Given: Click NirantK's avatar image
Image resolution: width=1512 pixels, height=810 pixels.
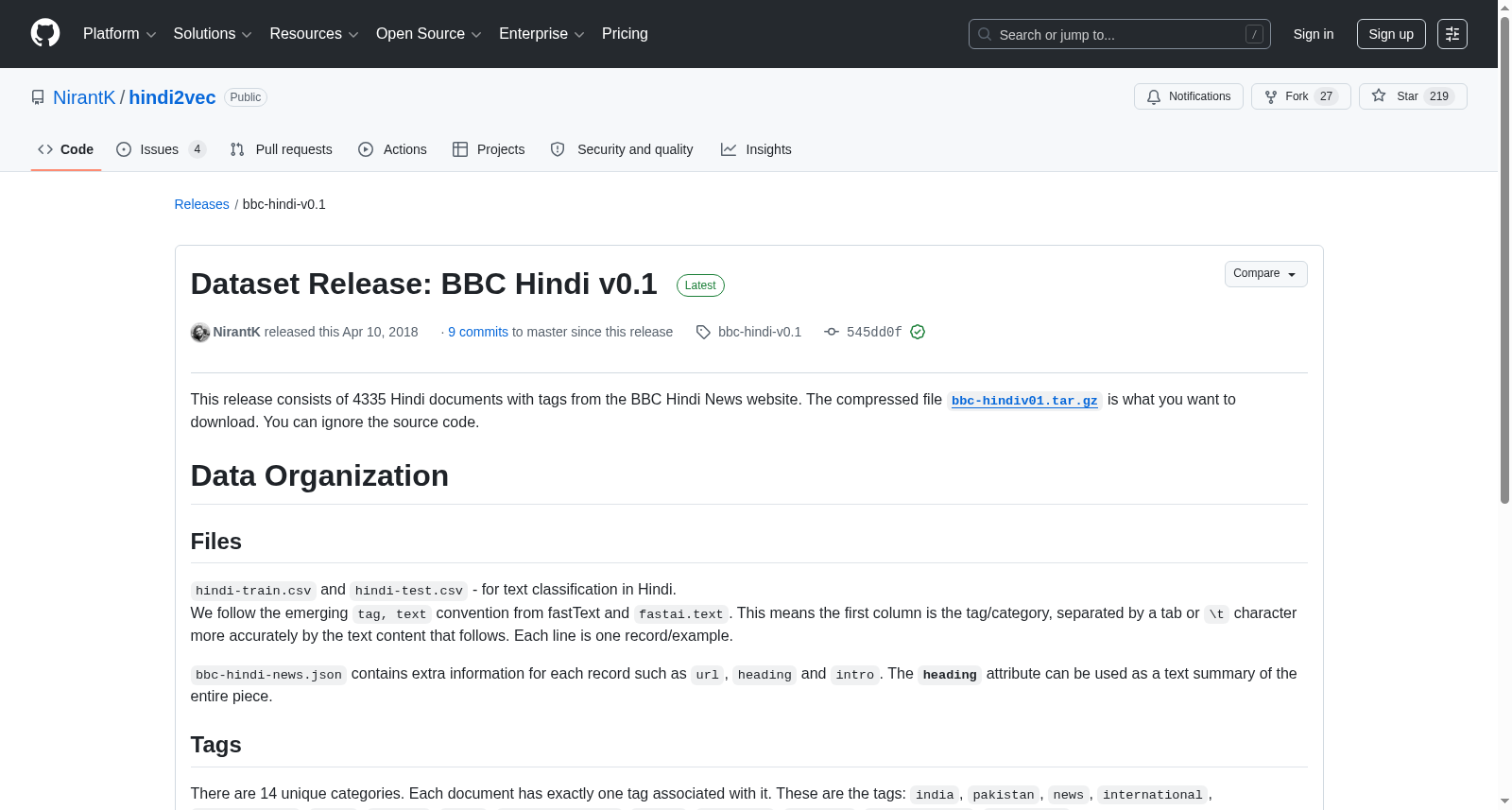Looking at the screenshot, I should 200,332.
